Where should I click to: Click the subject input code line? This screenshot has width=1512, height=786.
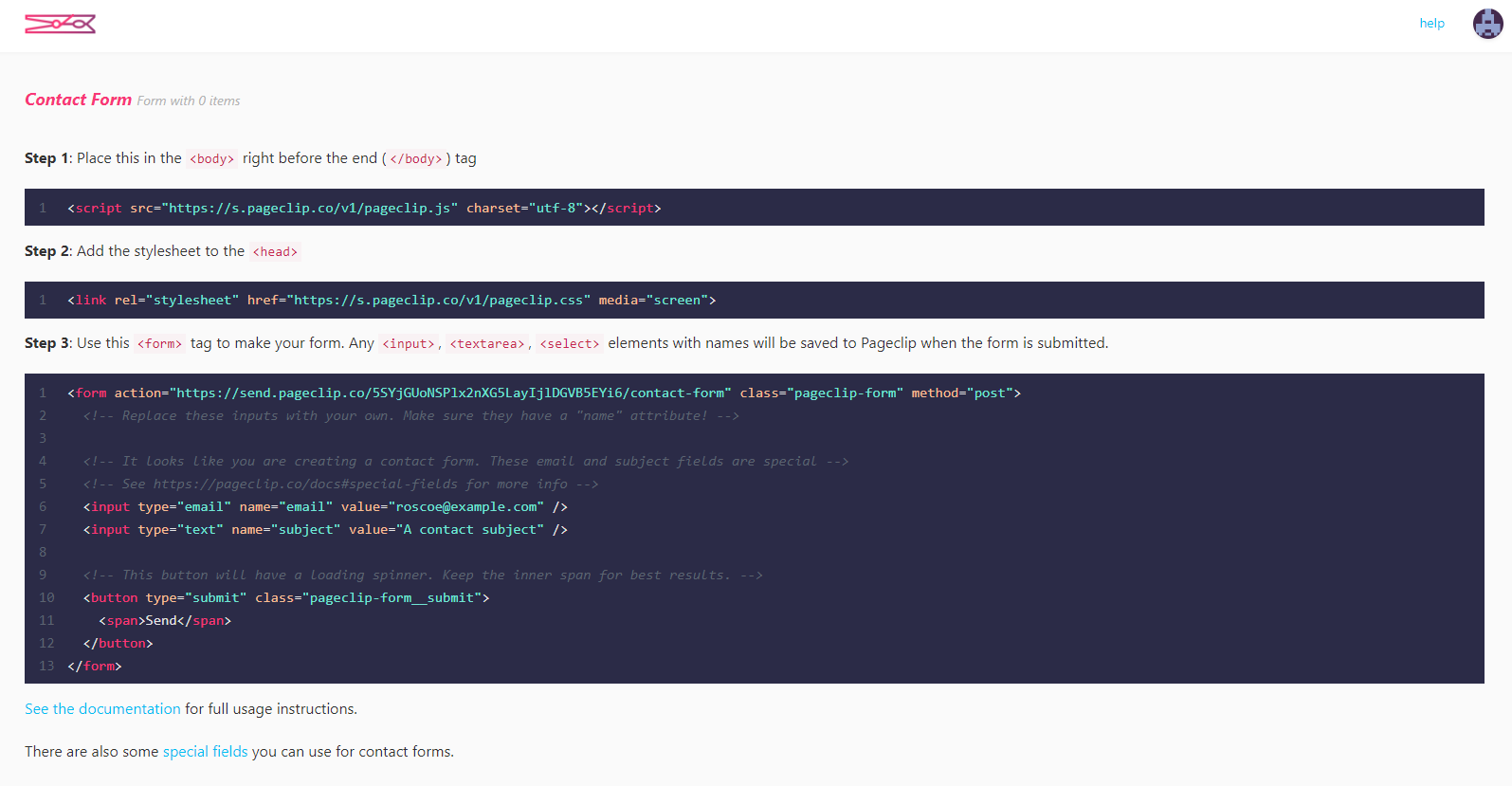point(325,530)
